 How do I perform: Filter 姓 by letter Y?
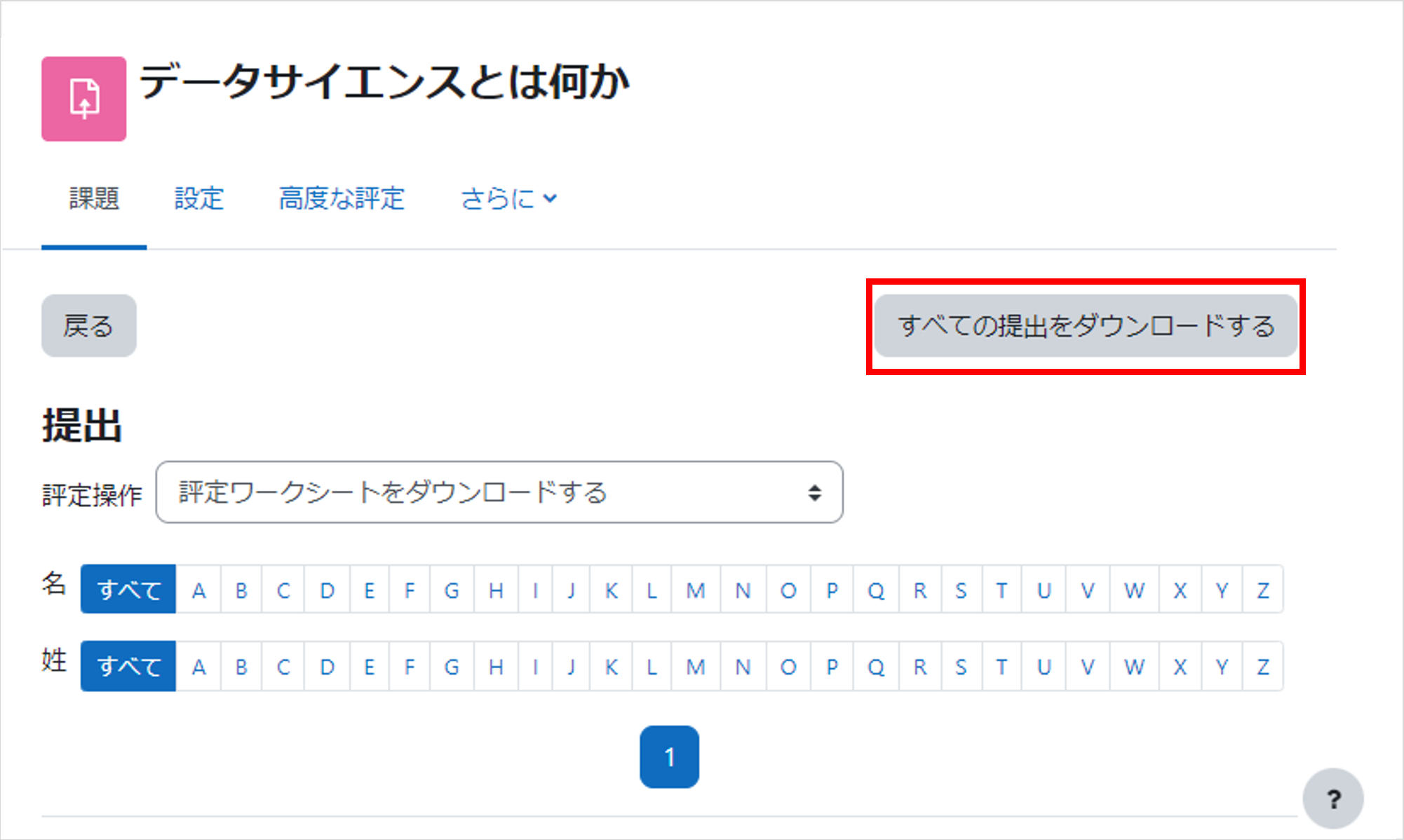coord(1222,665)
